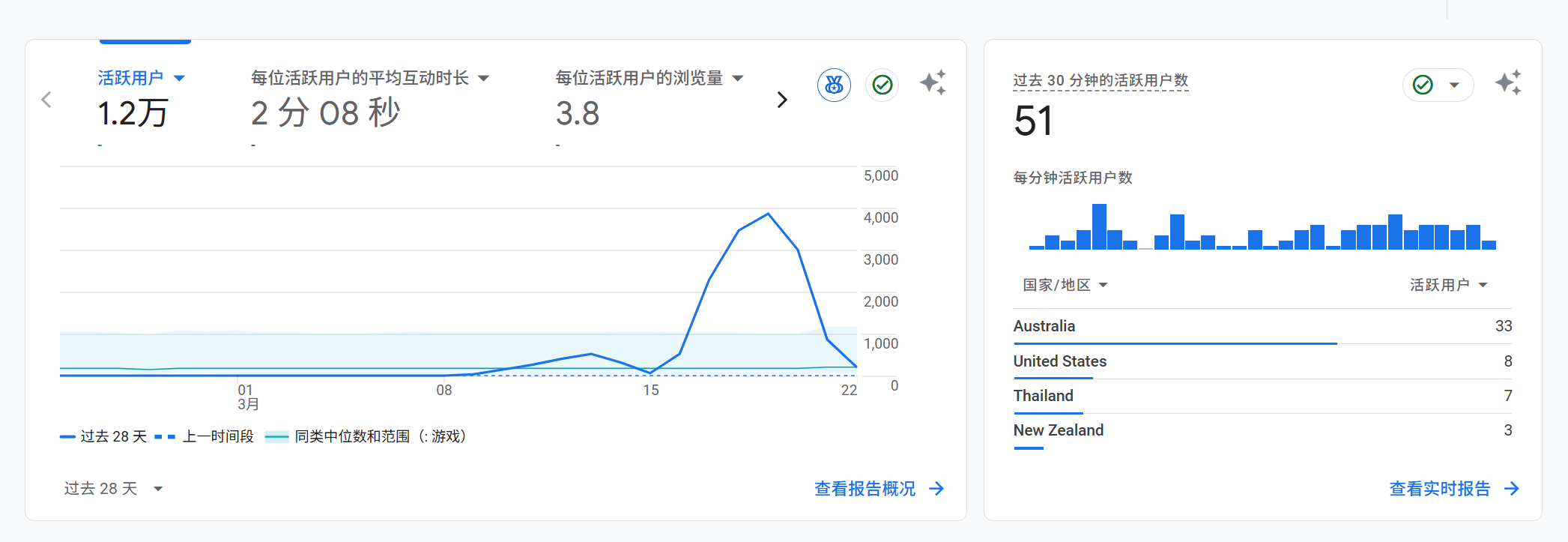
Task: Select the 每位活跃用户的平均互动时长 metric tab
Action: click(369, 78)
